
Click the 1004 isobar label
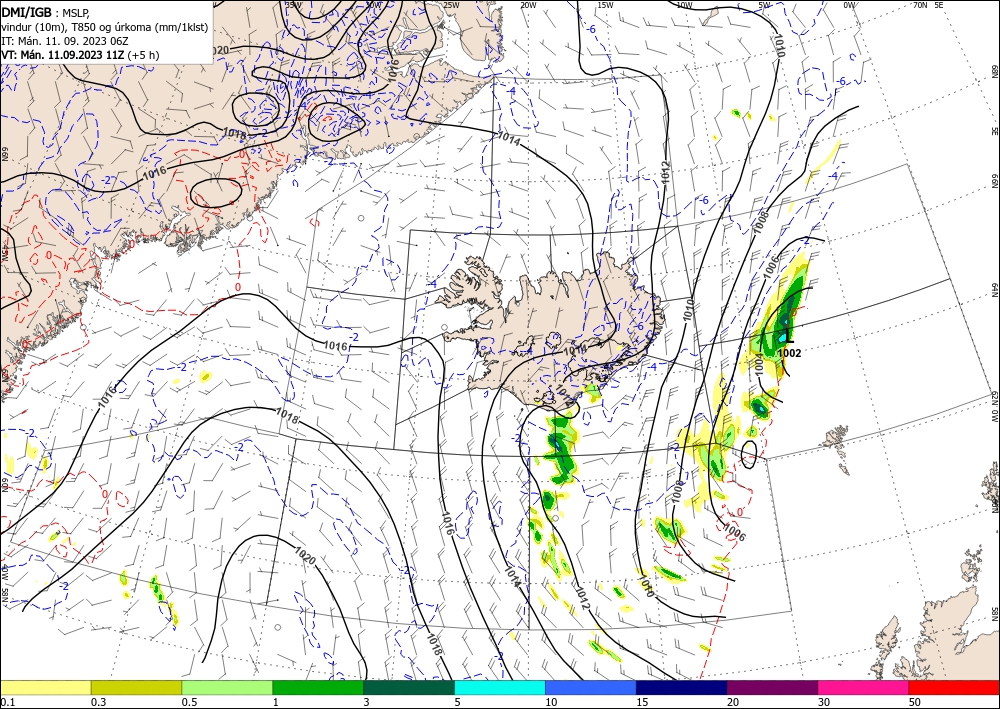point(758,365)
